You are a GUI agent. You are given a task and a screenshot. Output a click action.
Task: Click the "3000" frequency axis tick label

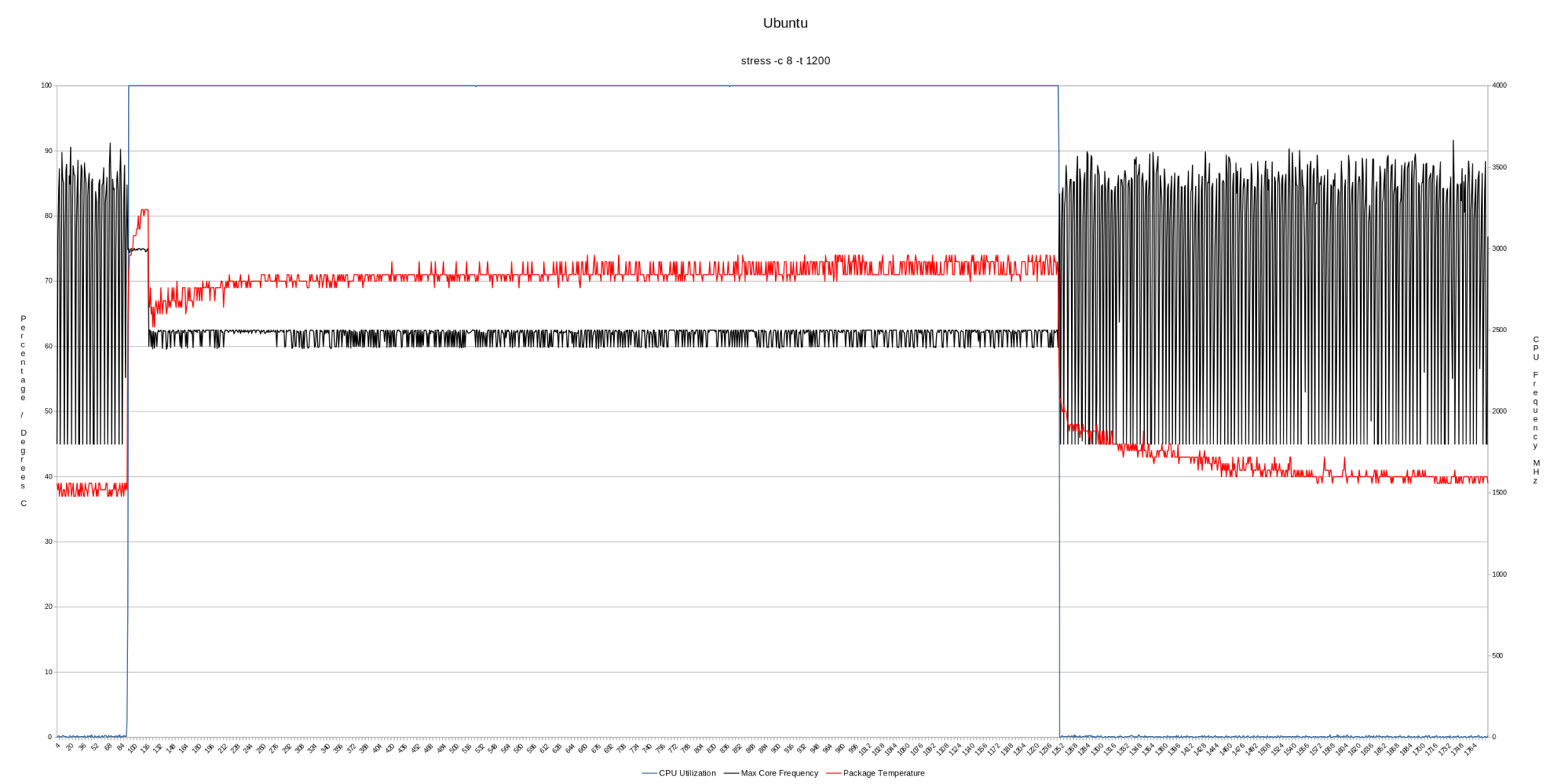pos(1498,248)
